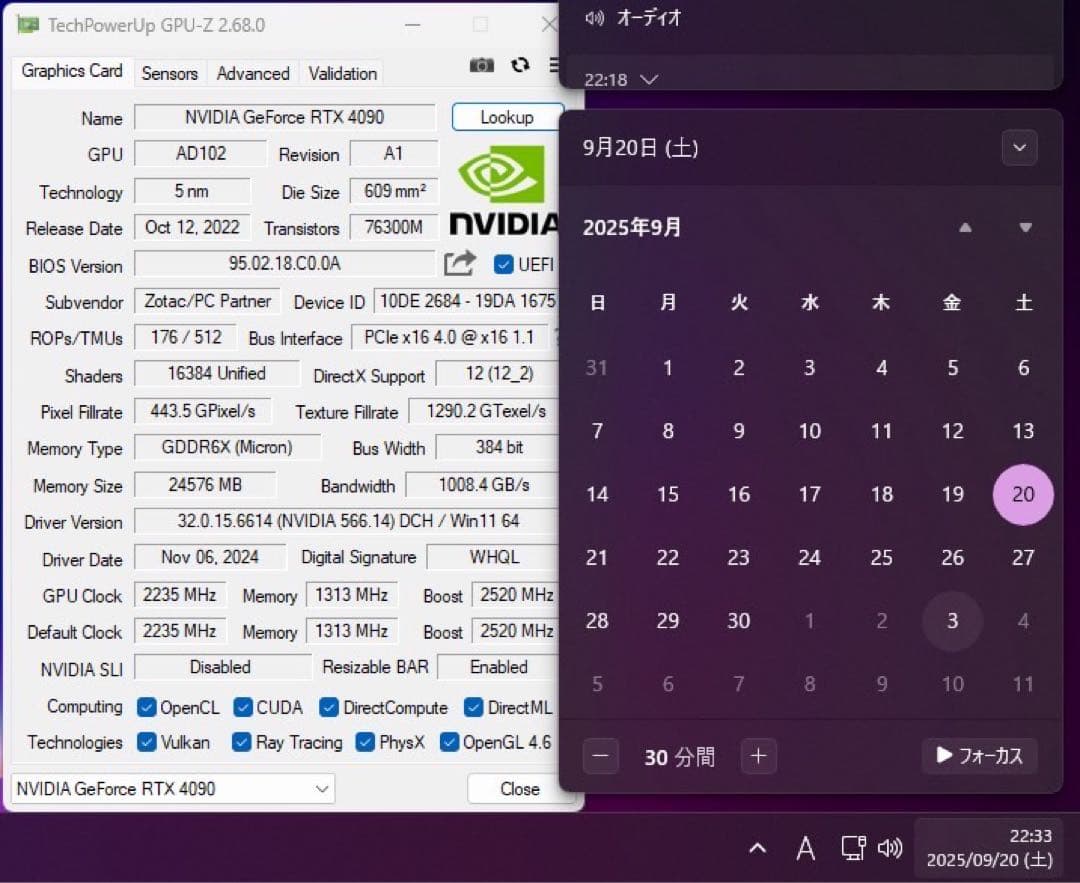Image resolution: width=1080 pixels, height=883 pixels.
Task: Uncheck the UEFI checkbox
Action: [502, 264]
